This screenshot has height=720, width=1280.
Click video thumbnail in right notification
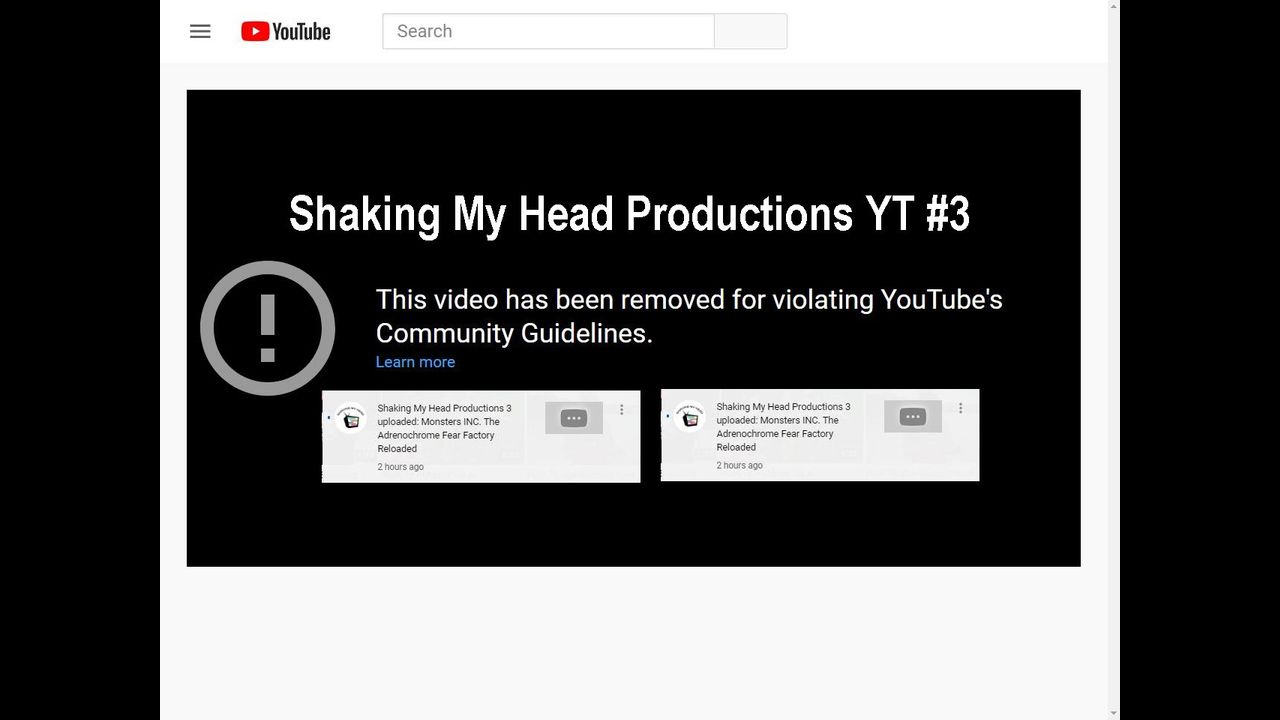coord(913,417)
